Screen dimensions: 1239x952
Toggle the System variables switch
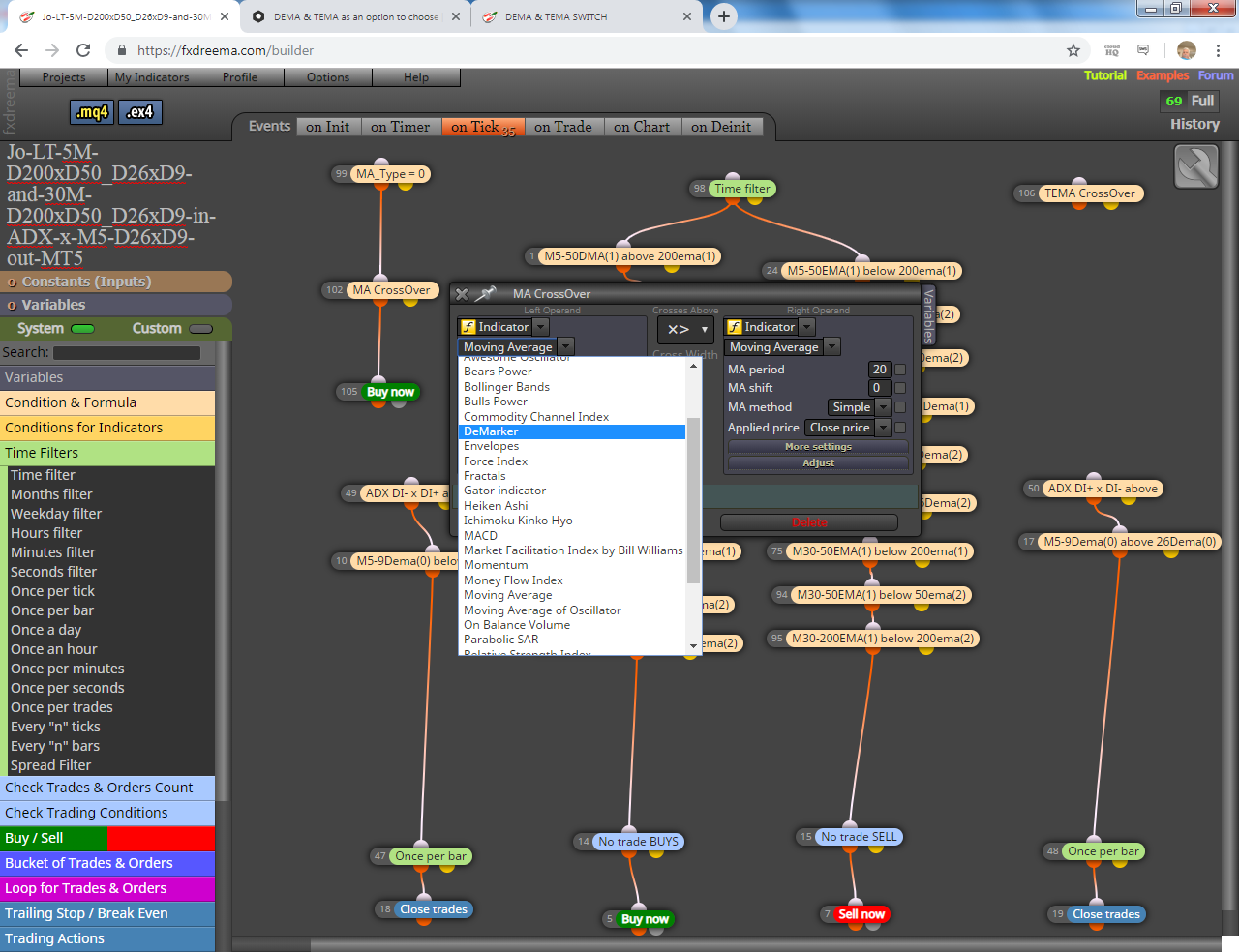click(x=83, y=329)
